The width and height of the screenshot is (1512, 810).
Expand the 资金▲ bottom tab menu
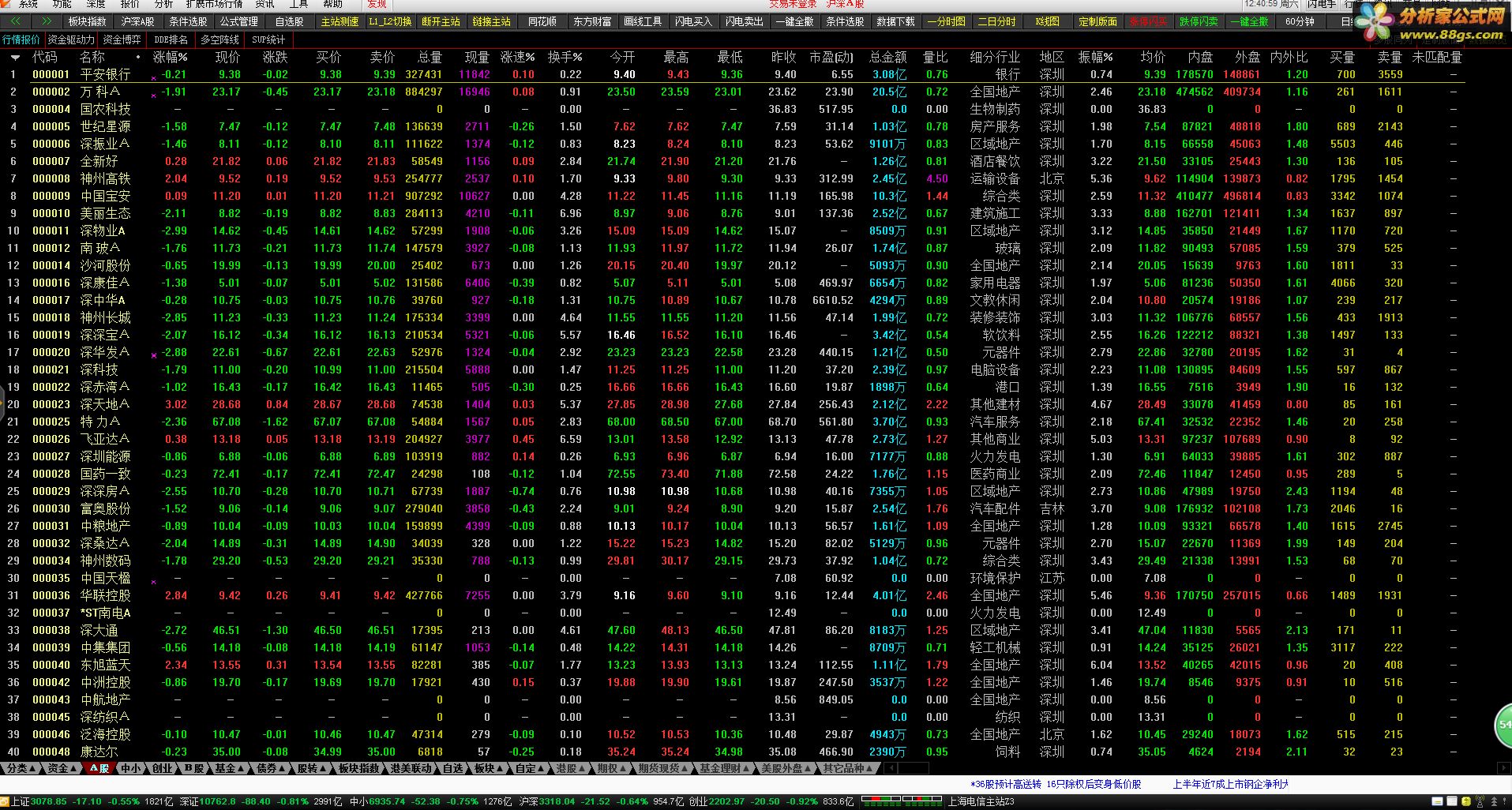pyautogui.click(x=62, y=768)
